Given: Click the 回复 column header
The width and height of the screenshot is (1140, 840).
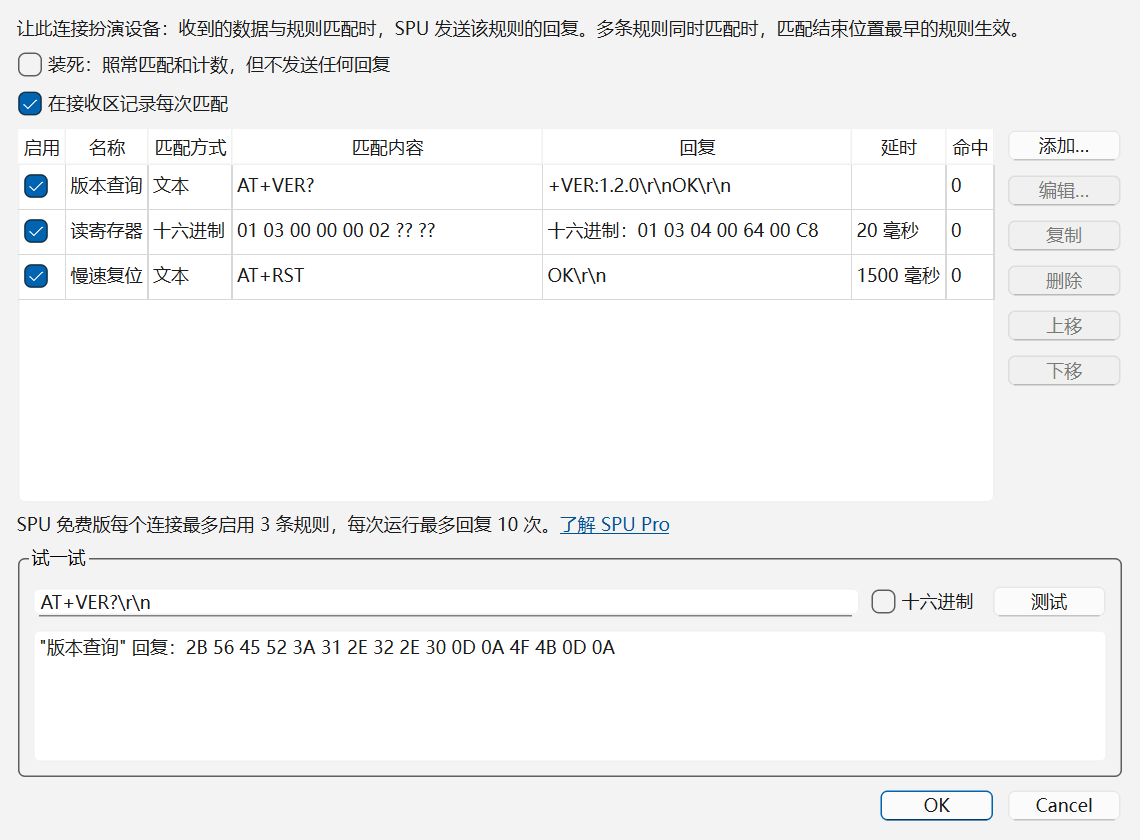Looking at the screenshot, I should point(697,148).
